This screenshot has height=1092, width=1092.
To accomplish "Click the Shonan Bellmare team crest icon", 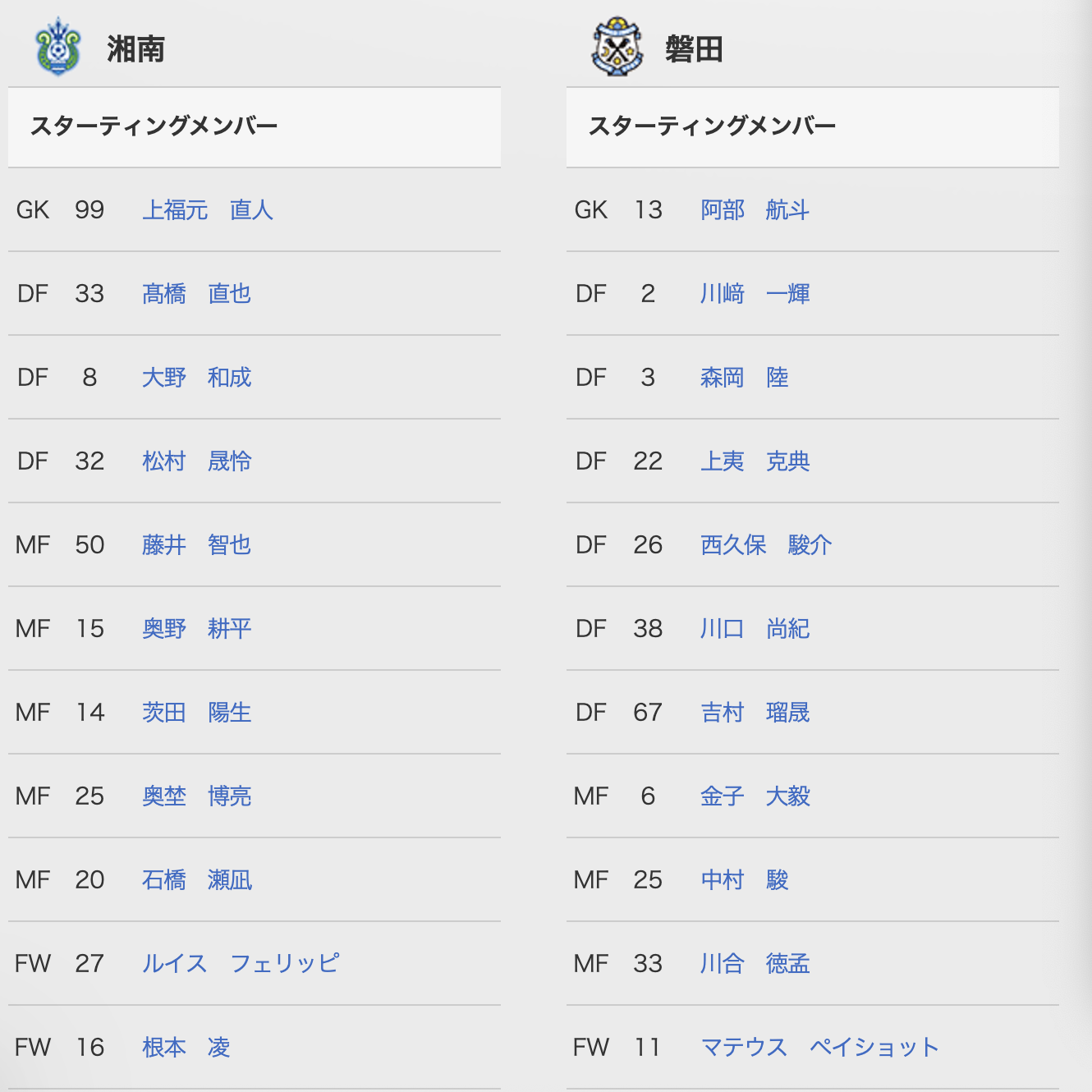I will 57,47.
